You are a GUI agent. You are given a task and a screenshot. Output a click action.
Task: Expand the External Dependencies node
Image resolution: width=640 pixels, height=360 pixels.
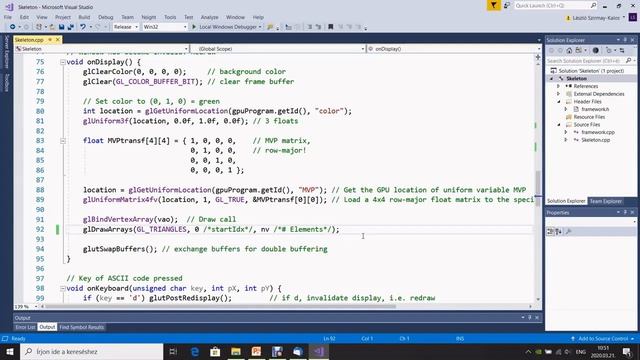(x=558, y=94)
